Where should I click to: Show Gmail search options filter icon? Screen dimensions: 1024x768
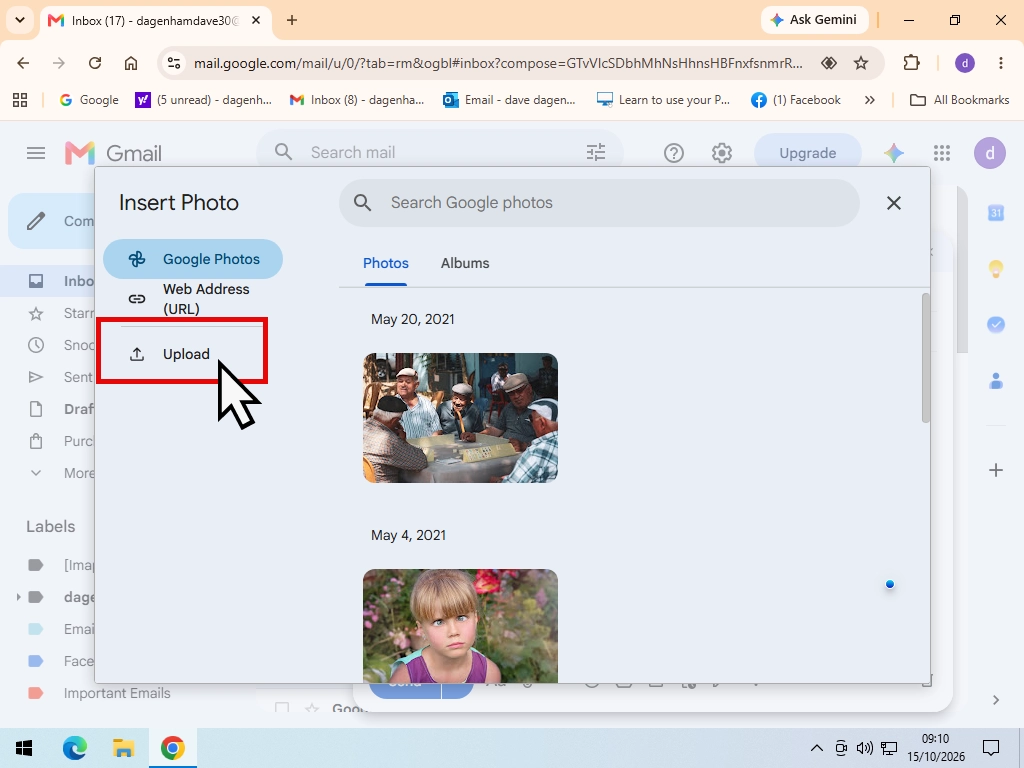pyautogui.click(x=596, y=153)
